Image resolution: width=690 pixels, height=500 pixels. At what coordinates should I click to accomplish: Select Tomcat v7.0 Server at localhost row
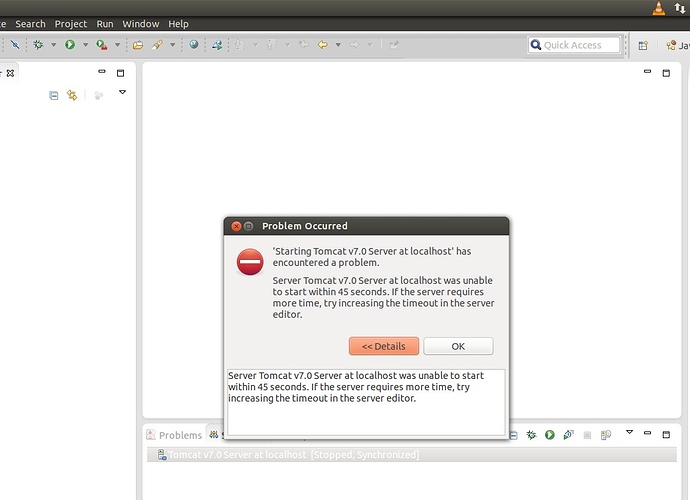coord(411,455)
